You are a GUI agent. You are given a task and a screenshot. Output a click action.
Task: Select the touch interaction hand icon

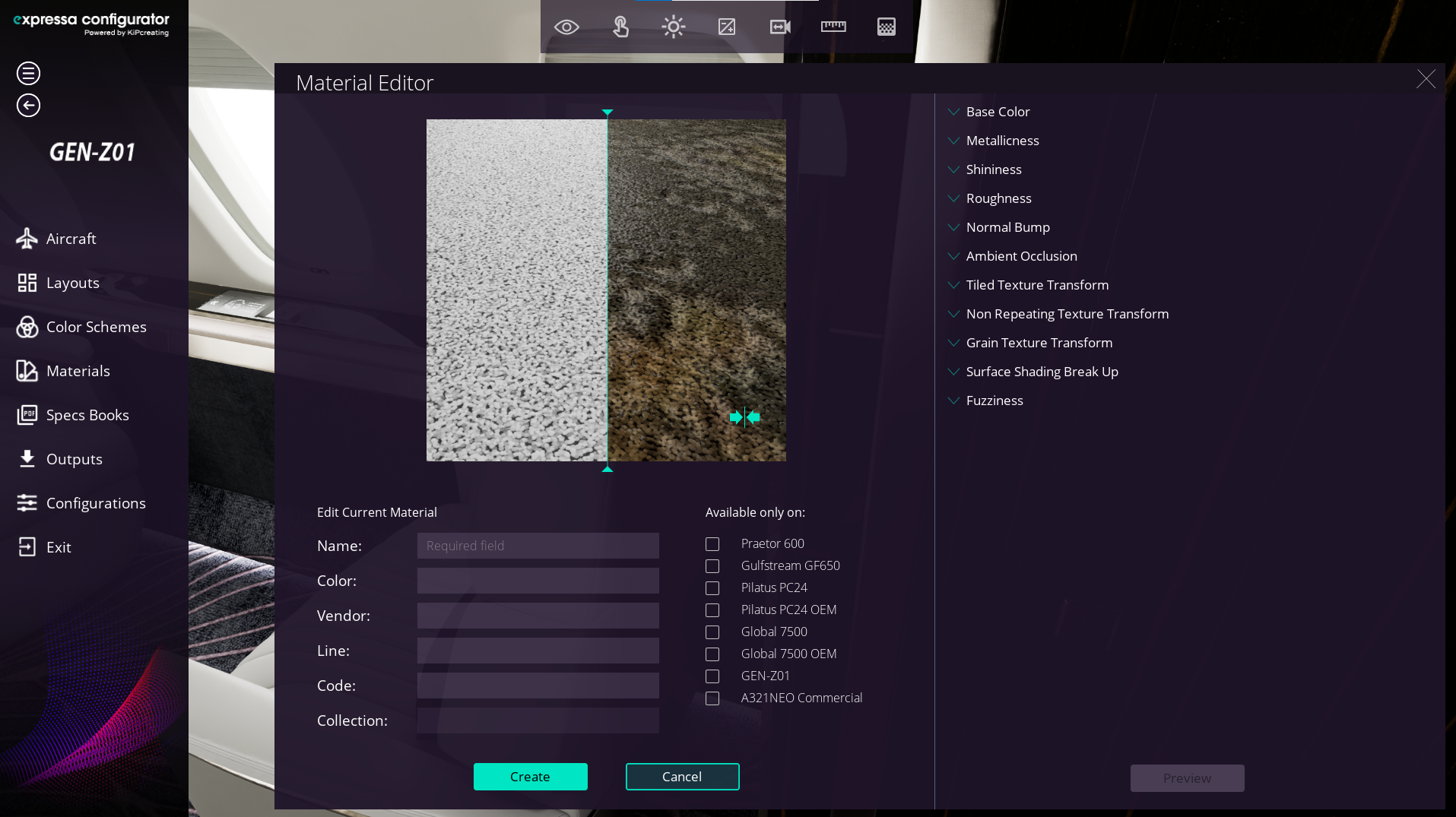[x=620, y=27]
